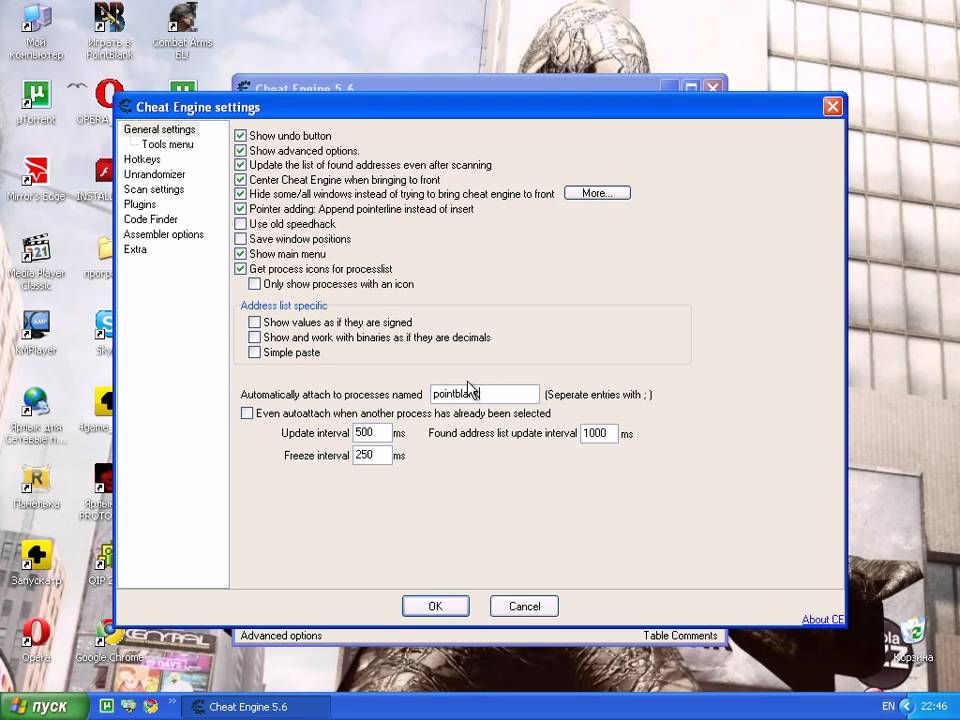Image resolution: width=960 pixels, height=720 pixels.
Task: Open the Opera desktop icon
Action: (36, 640)
